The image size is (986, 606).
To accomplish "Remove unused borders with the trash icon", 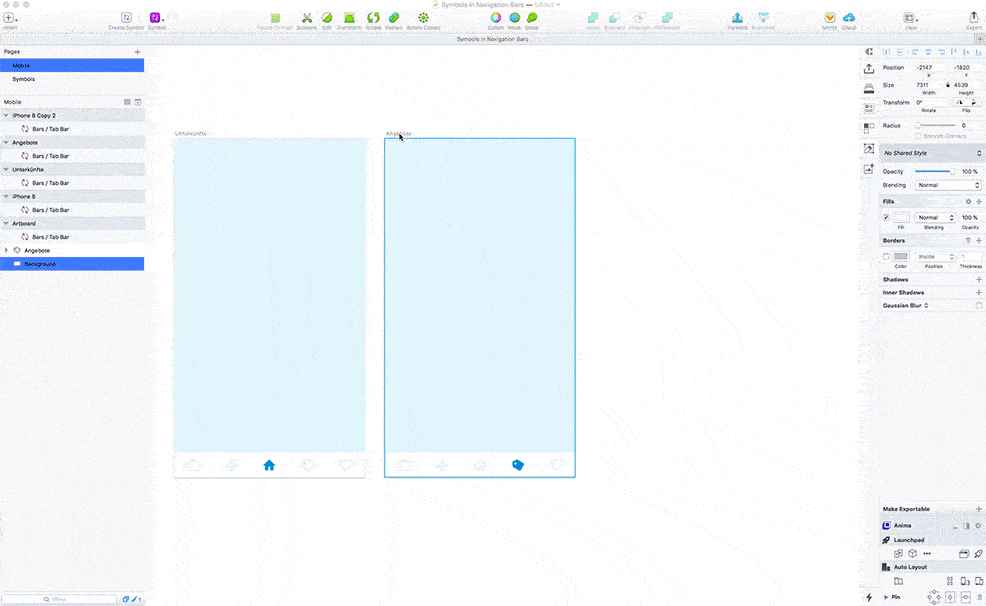I will coord(968,241).
